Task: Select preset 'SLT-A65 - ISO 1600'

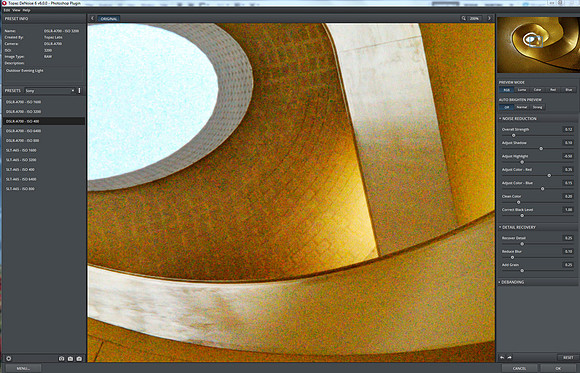Action: pos(44,150)
